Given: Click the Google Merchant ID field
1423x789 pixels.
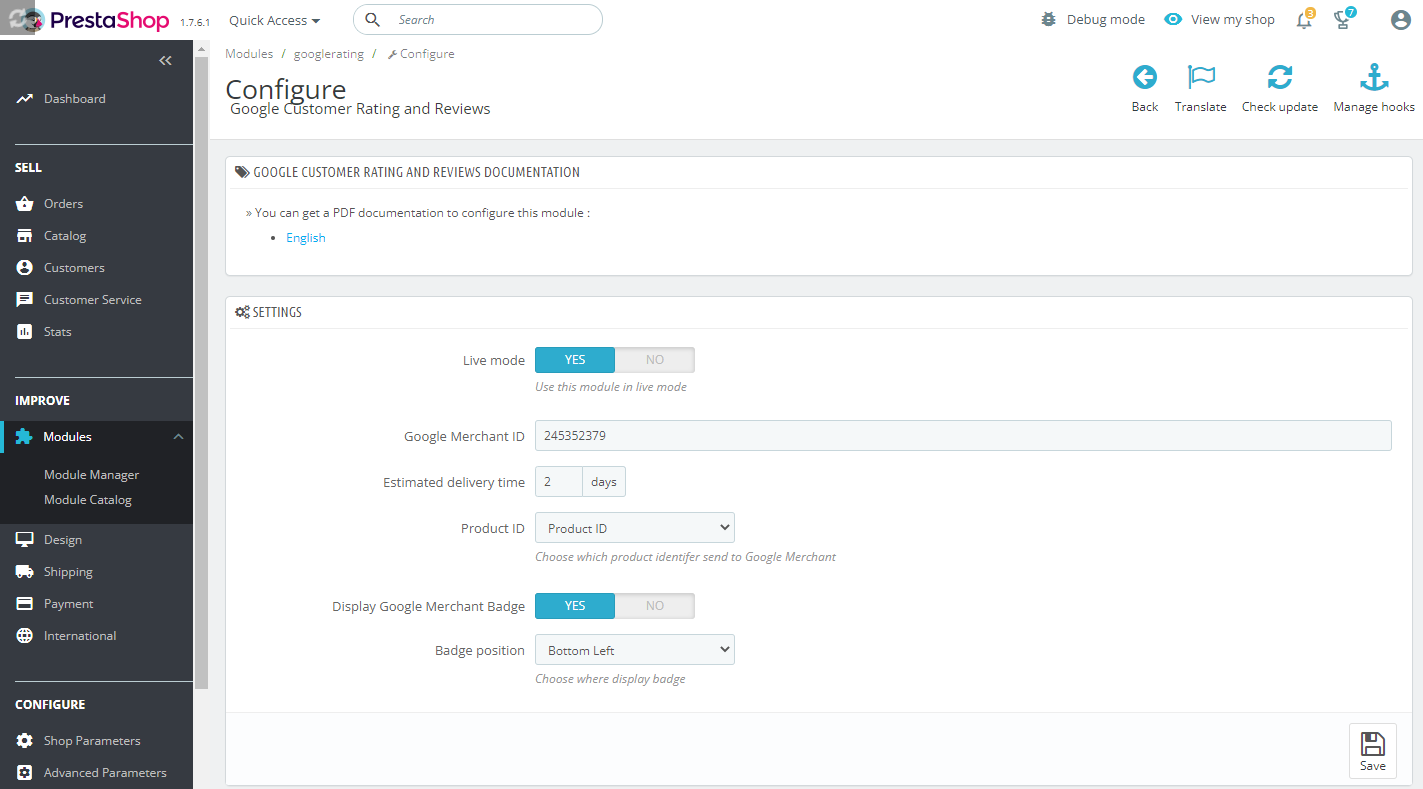Looking at the screenshot, I should pyautogui.click(x=963, y=435).
